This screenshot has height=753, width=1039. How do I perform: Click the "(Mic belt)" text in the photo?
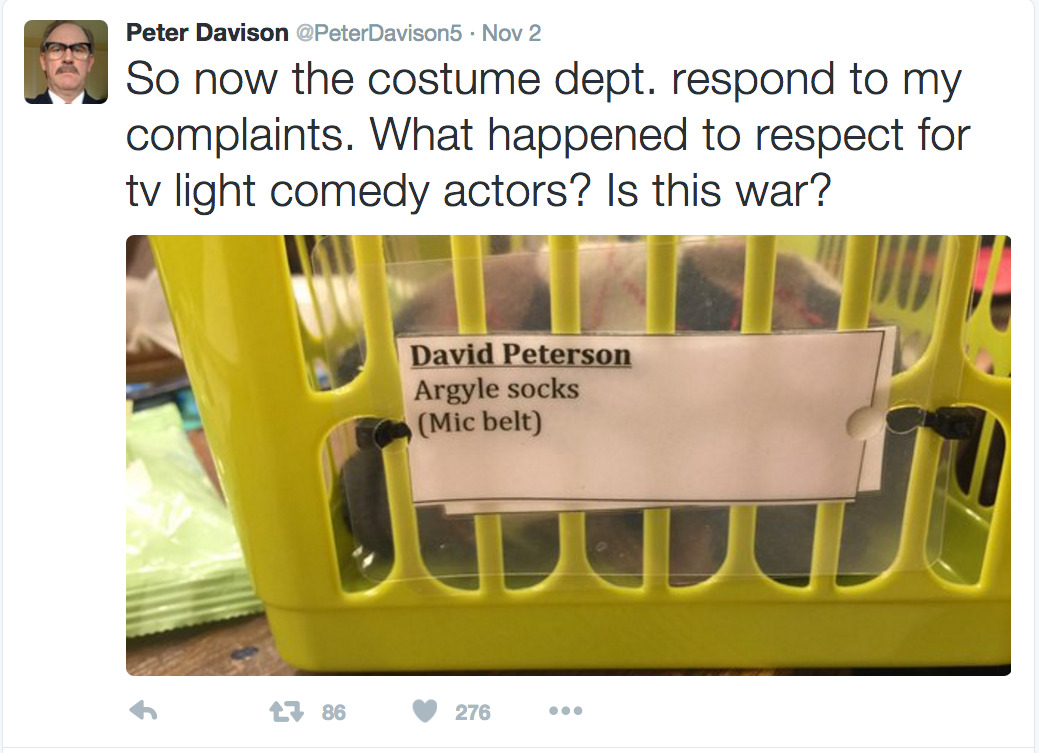point(479,422)
